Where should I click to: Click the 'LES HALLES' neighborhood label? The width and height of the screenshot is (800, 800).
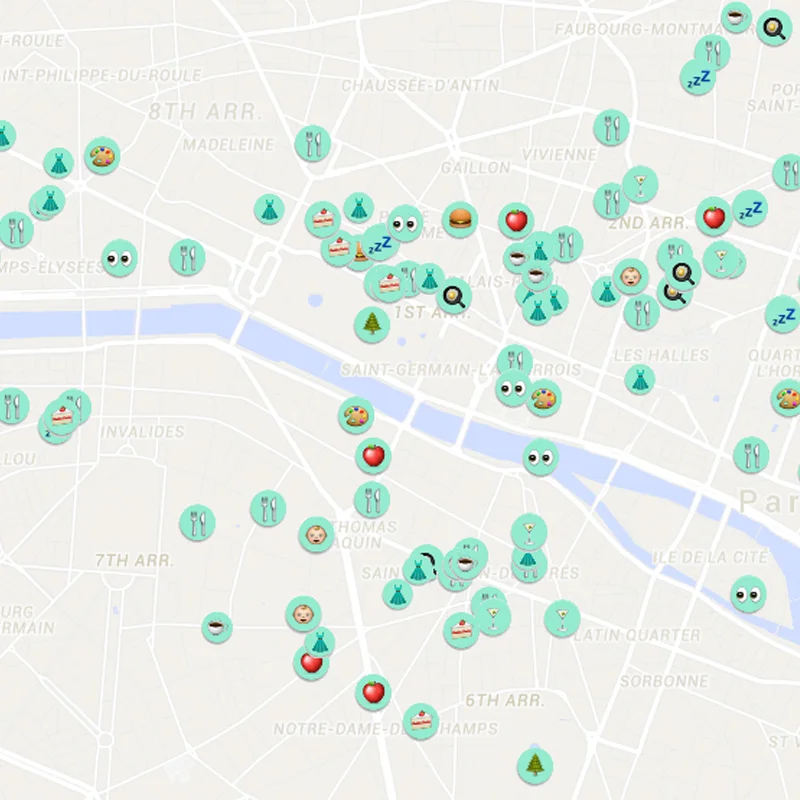661,356
